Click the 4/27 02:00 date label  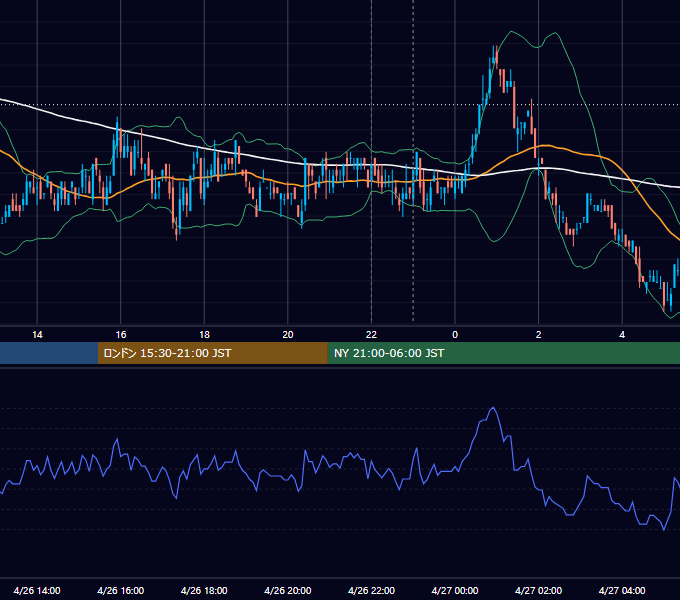coord(539,590)
